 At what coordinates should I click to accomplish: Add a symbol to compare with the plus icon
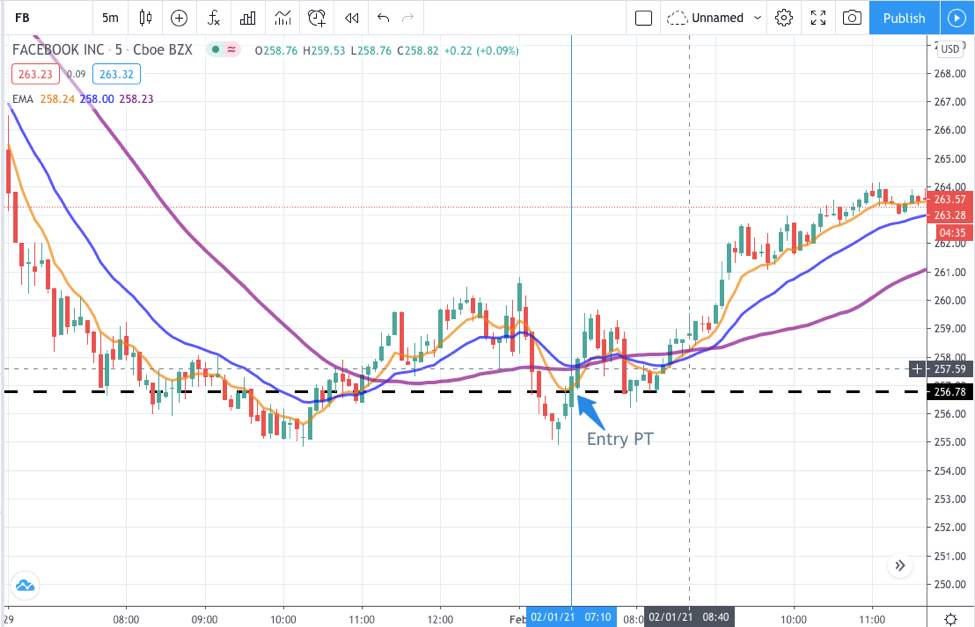click(179, 18)
